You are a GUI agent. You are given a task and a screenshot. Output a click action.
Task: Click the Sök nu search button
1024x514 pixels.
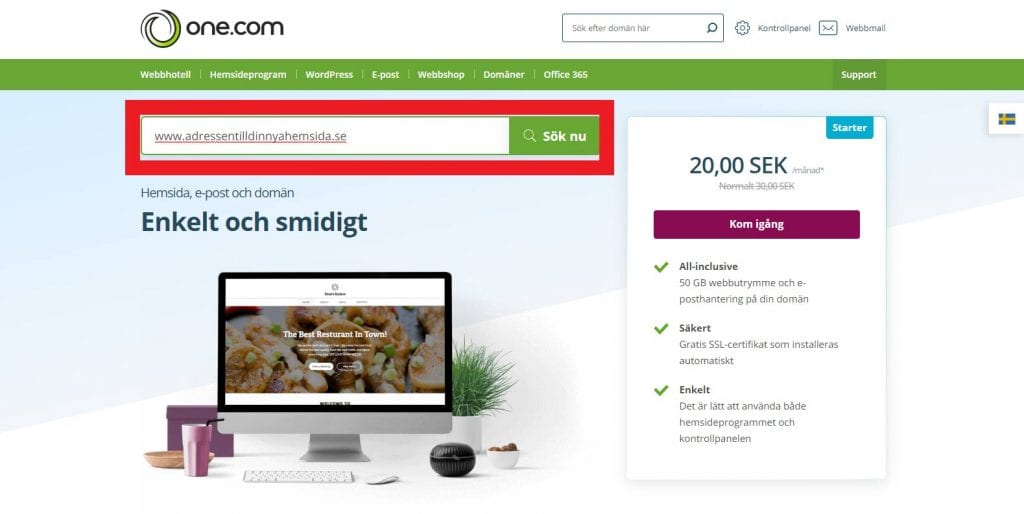554,136
